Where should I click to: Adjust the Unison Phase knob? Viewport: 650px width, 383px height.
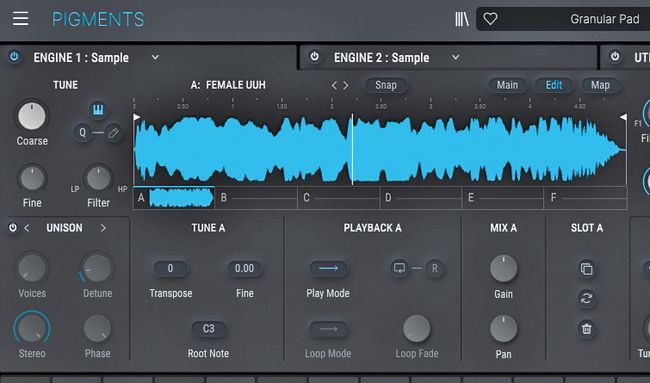click(97, 328)
